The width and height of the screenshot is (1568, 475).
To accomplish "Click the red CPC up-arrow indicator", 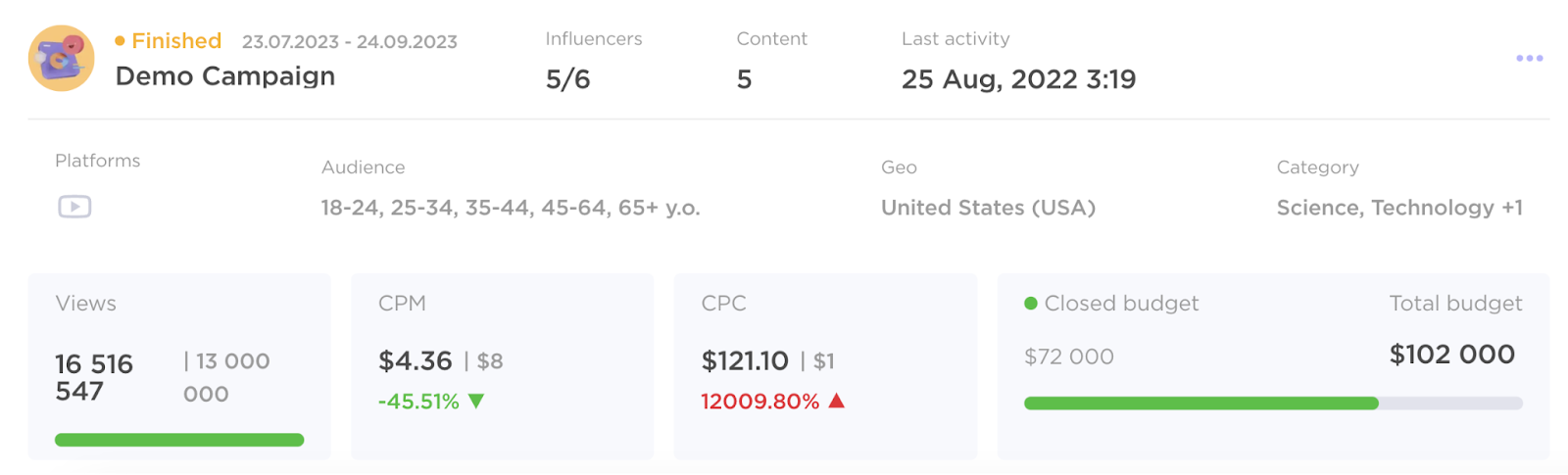I will click(x=837, y=401).
